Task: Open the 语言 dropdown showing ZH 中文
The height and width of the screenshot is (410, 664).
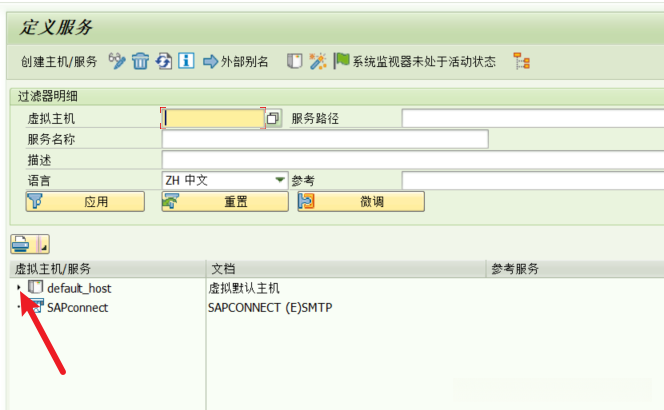Action: click(225, 180)
